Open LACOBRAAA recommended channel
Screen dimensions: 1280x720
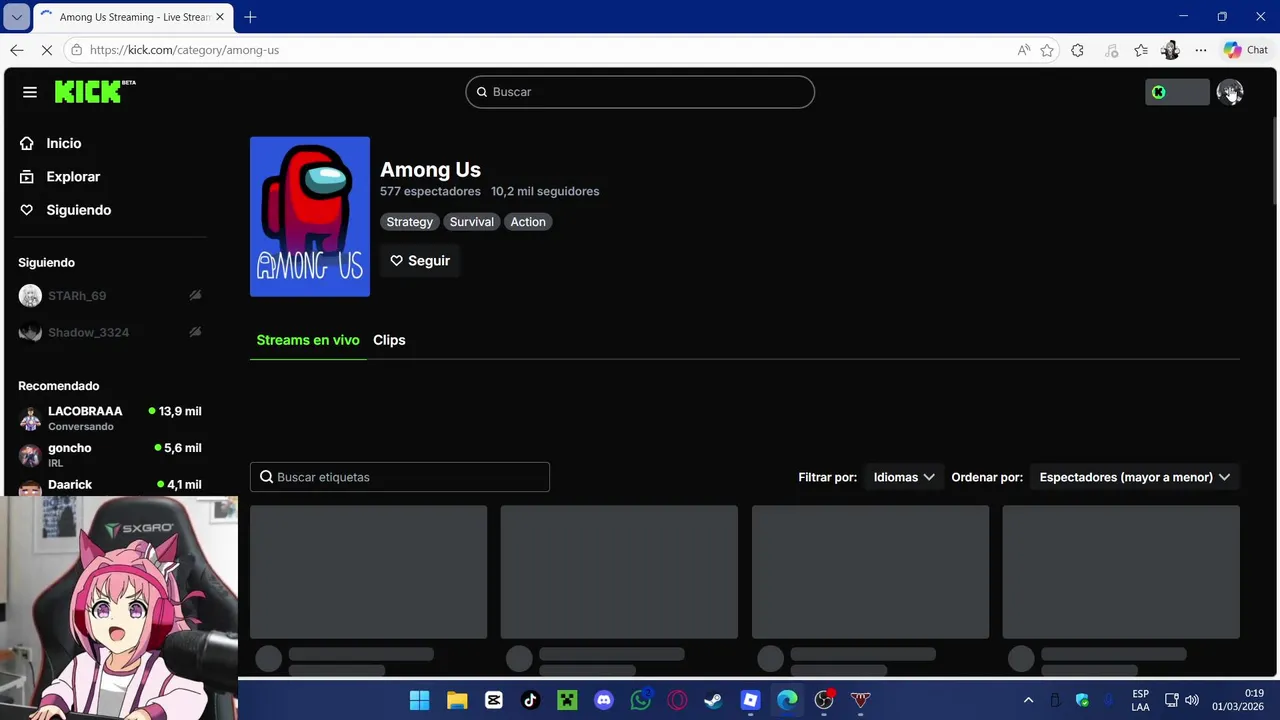[x=110, y=418]
